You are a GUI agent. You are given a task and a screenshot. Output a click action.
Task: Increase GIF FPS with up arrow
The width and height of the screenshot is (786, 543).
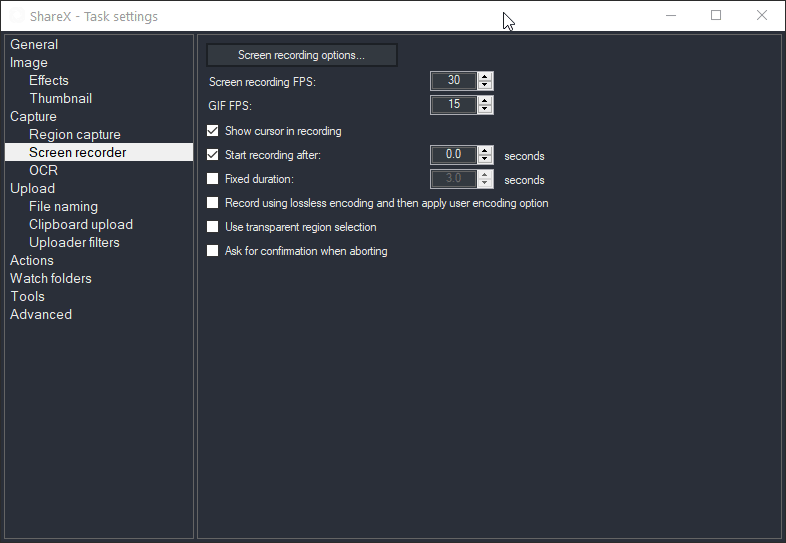[485, 101]
